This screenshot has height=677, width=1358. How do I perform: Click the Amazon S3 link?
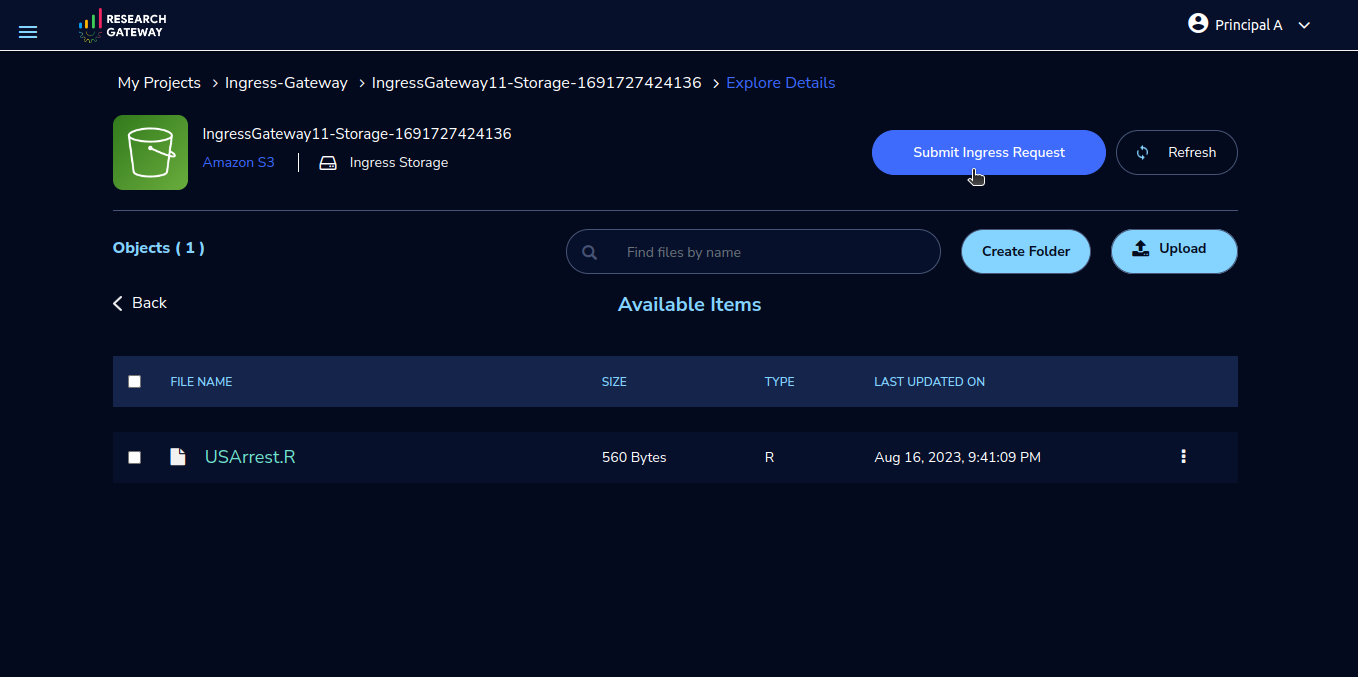coord(238,162)
